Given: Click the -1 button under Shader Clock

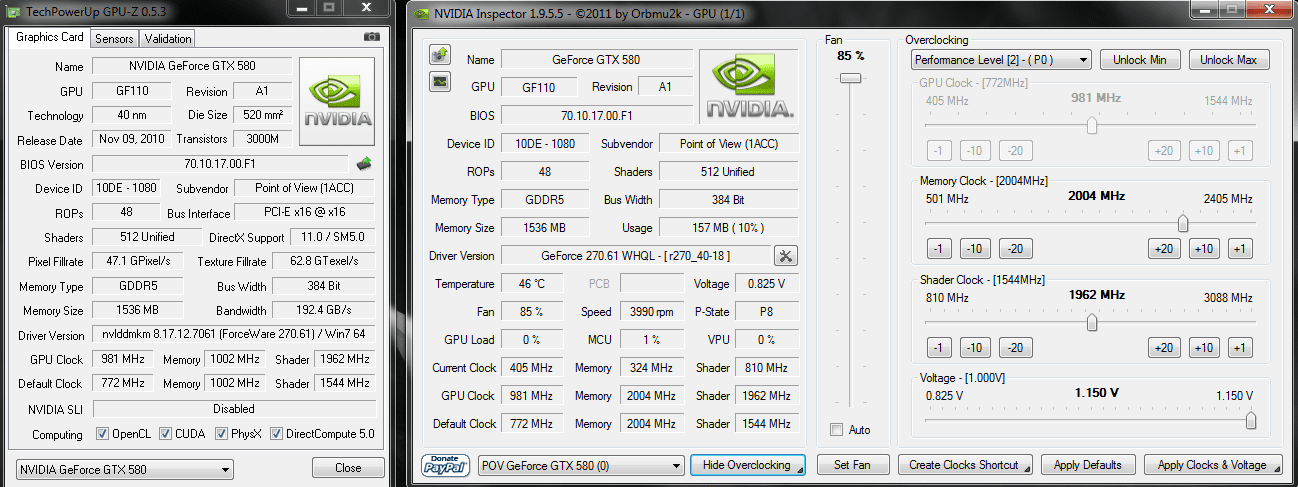Looking at the screenshot, I should tap(938, 348).
